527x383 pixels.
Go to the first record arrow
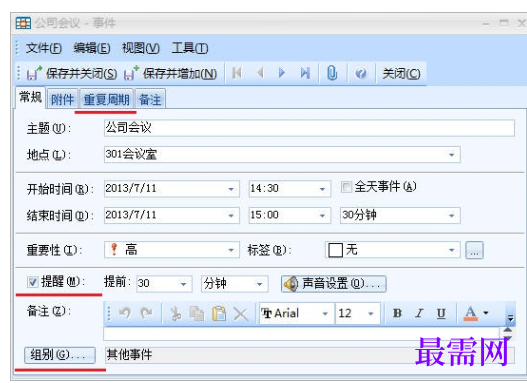pos(237,73)
